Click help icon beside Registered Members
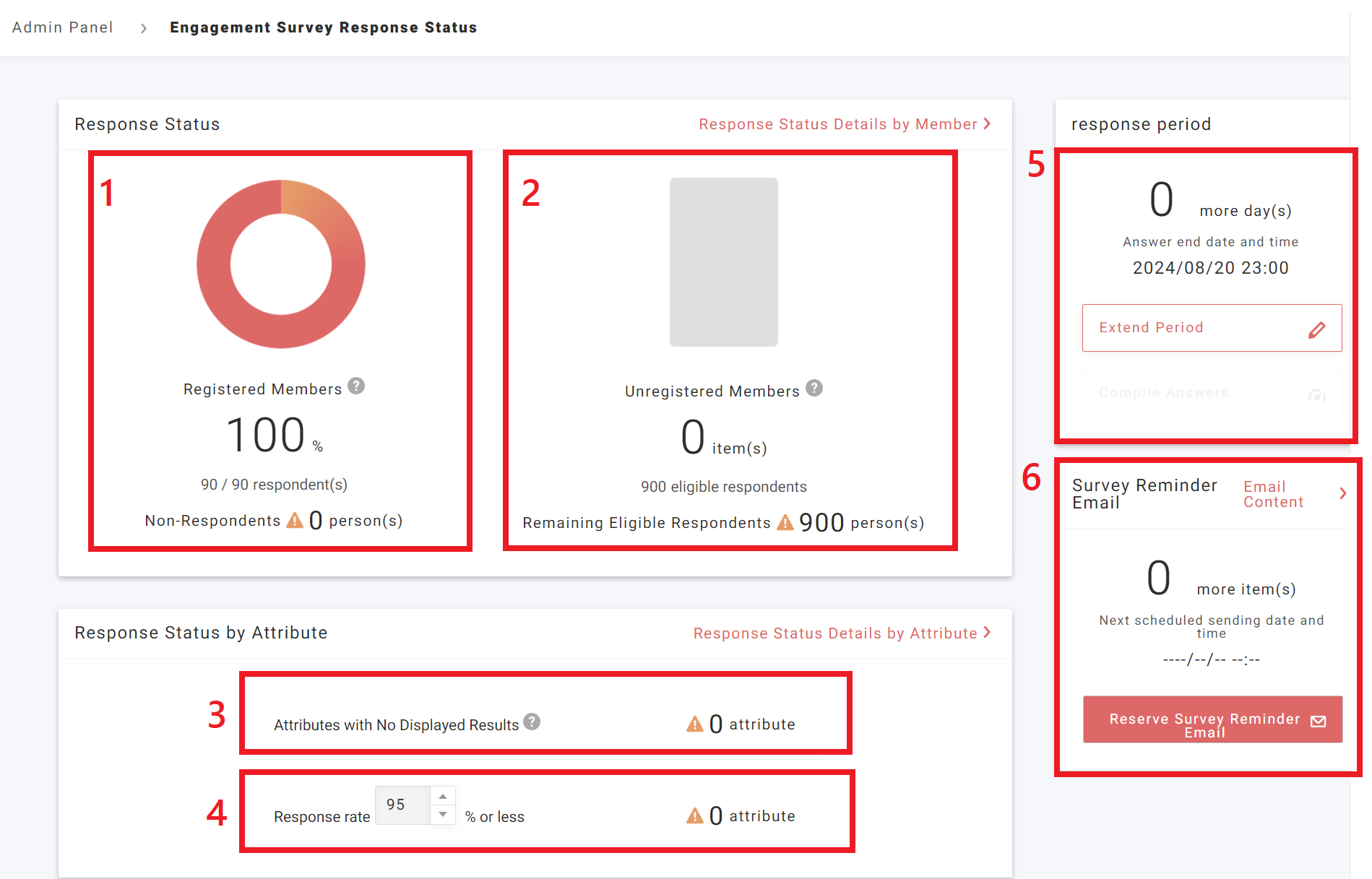The height and width of the screenshot is (879, 1372). 356,386
